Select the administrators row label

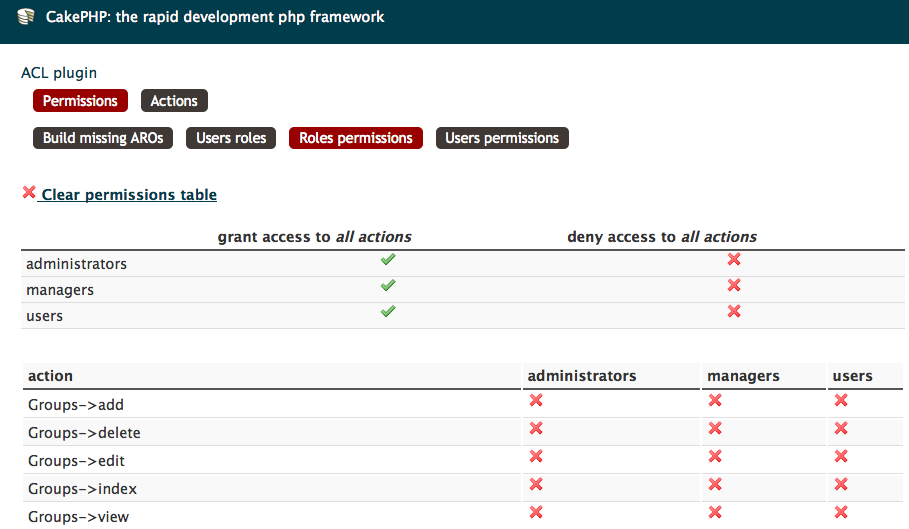click(76, 264)
